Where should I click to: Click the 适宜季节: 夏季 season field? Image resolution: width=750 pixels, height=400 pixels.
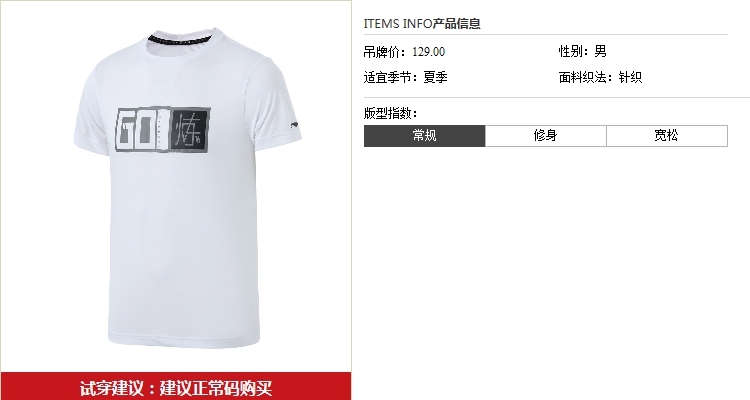pyautogui.click(x=406, y=77)
